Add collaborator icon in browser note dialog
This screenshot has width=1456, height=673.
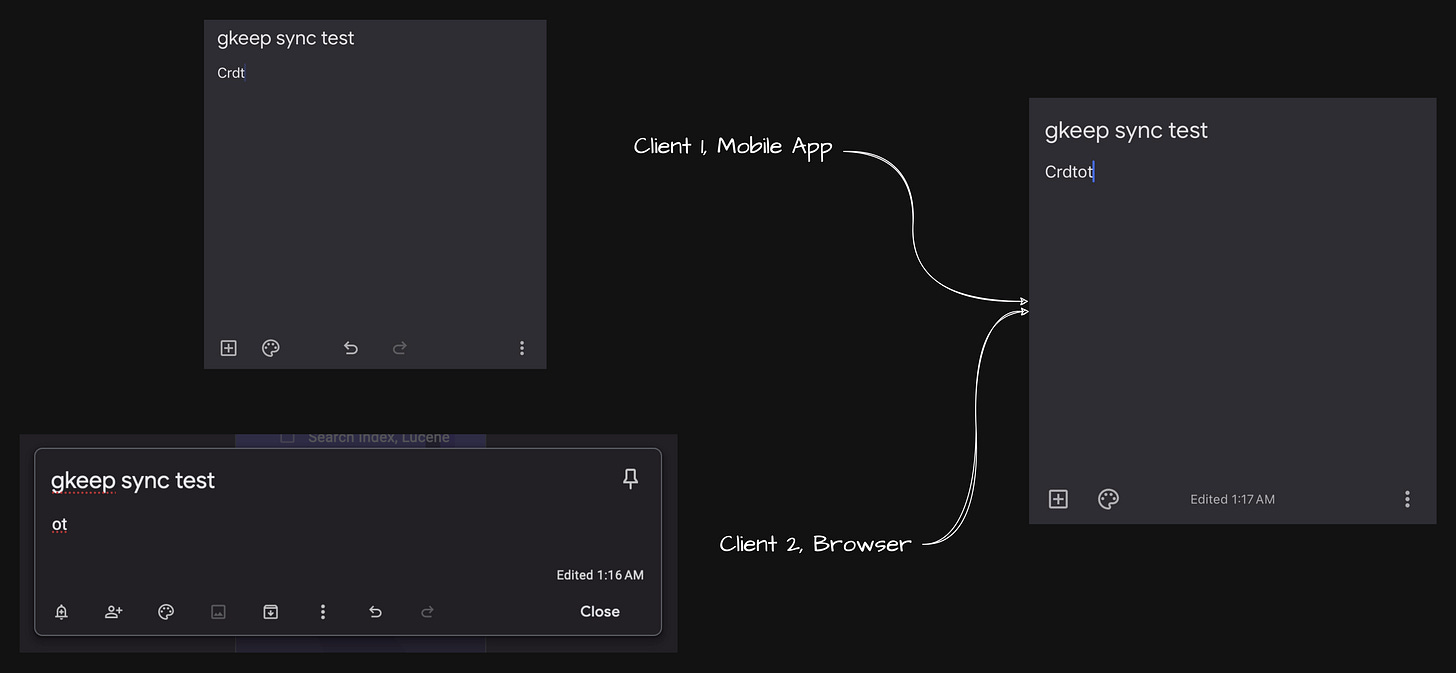pyautogui.click(x=114, y=612)
